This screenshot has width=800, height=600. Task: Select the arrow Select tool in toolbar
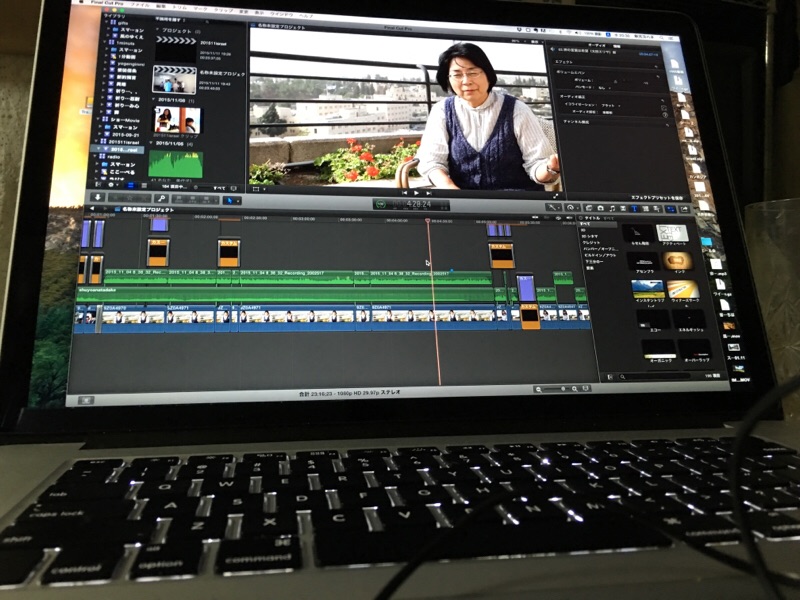(232, 199)
